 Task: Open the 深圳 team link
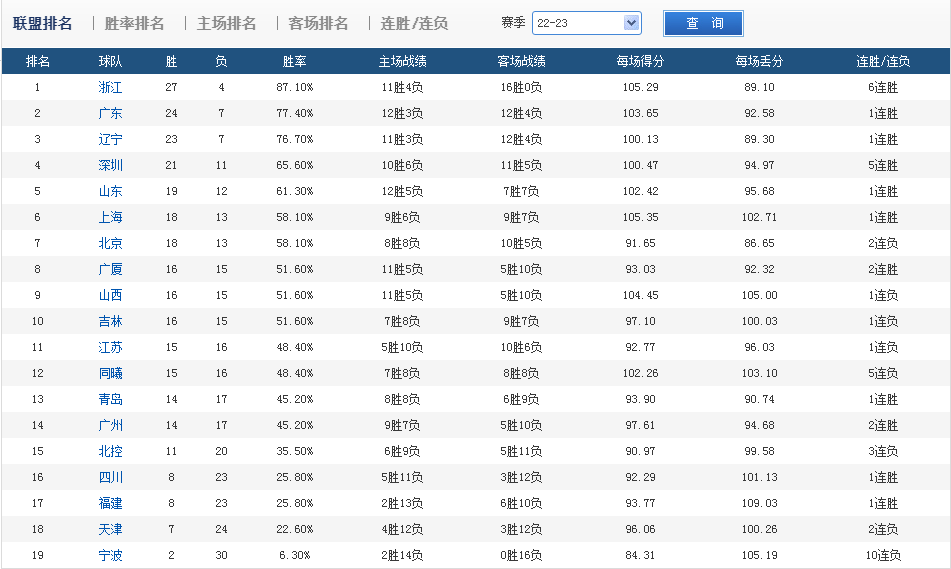tap(110, 165)
